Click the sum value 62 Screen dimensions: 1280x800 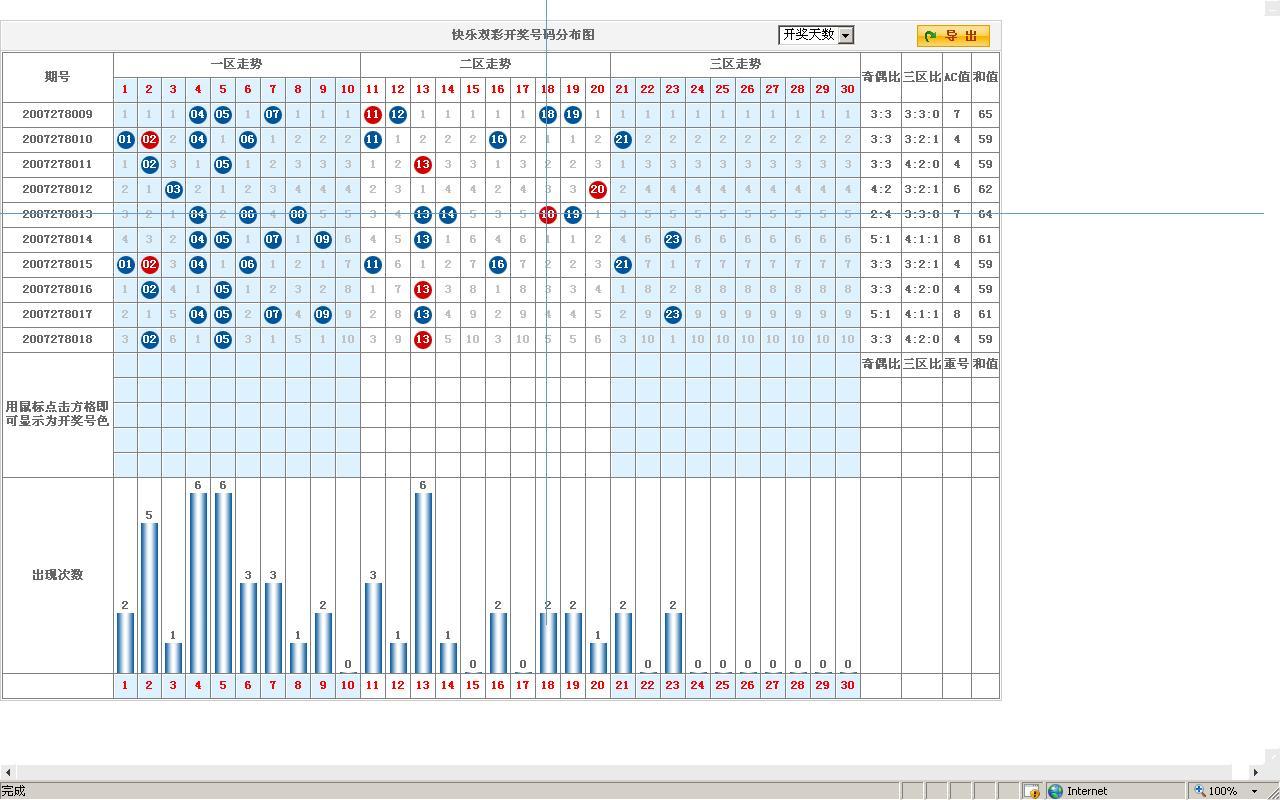click(x=986, y=190)
